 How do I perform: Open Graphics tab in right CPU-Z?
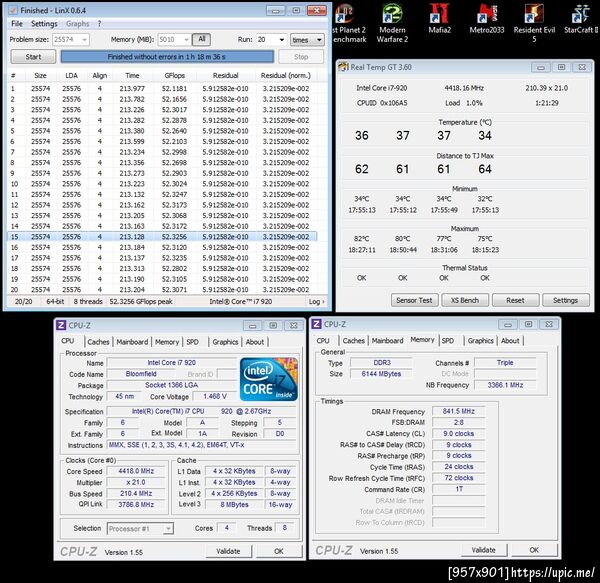pos(481,340)
